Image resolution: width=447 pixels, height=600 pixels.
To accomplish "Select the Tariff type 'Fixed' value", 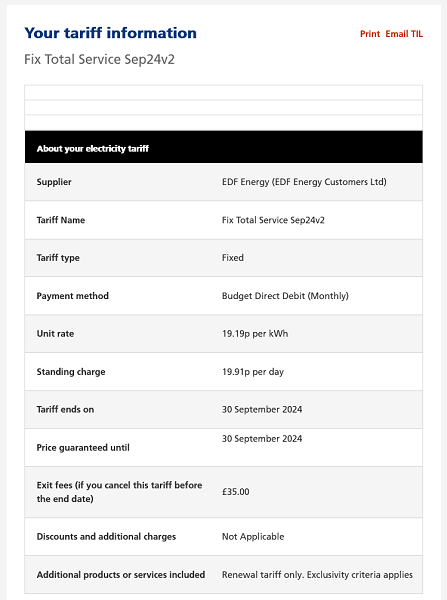I will pyautogui.click(x=233, y=258).
